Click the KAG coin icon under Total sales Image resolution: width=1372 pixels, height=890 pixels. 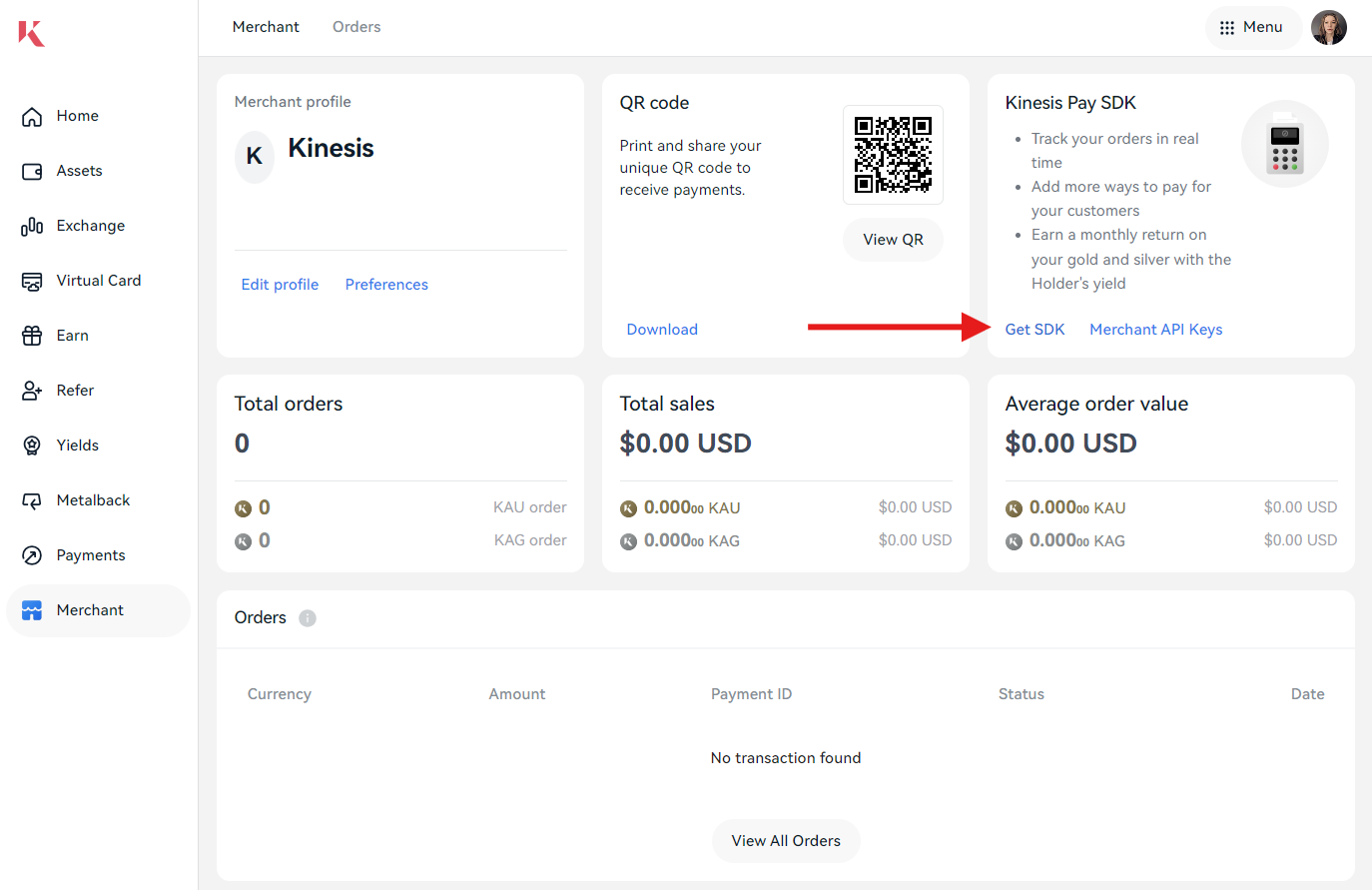(628, 541)
